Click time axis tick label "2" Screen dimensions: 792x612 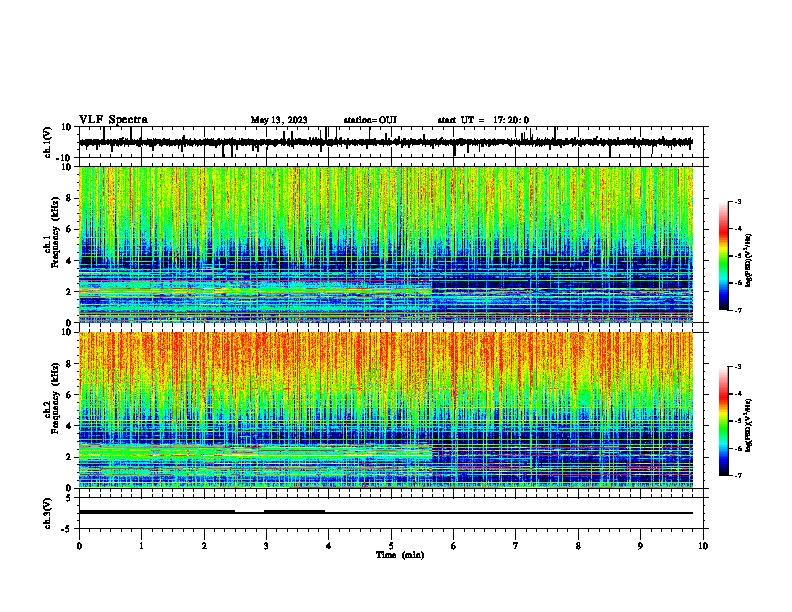point(204,546)
